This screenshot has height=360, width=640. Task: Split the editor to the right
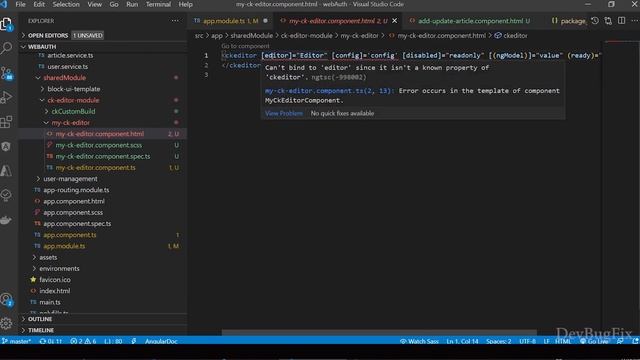point(621,20)
